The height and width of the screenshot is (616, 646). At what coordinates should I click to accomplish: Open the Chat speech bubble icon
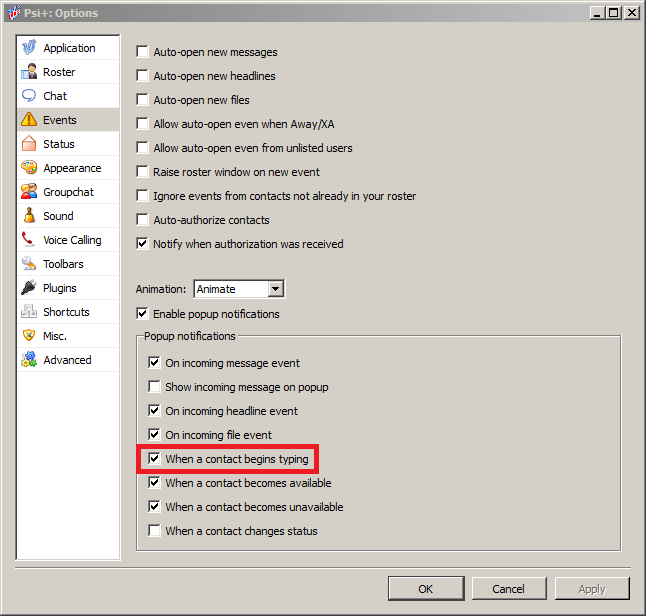click(29, 96)
